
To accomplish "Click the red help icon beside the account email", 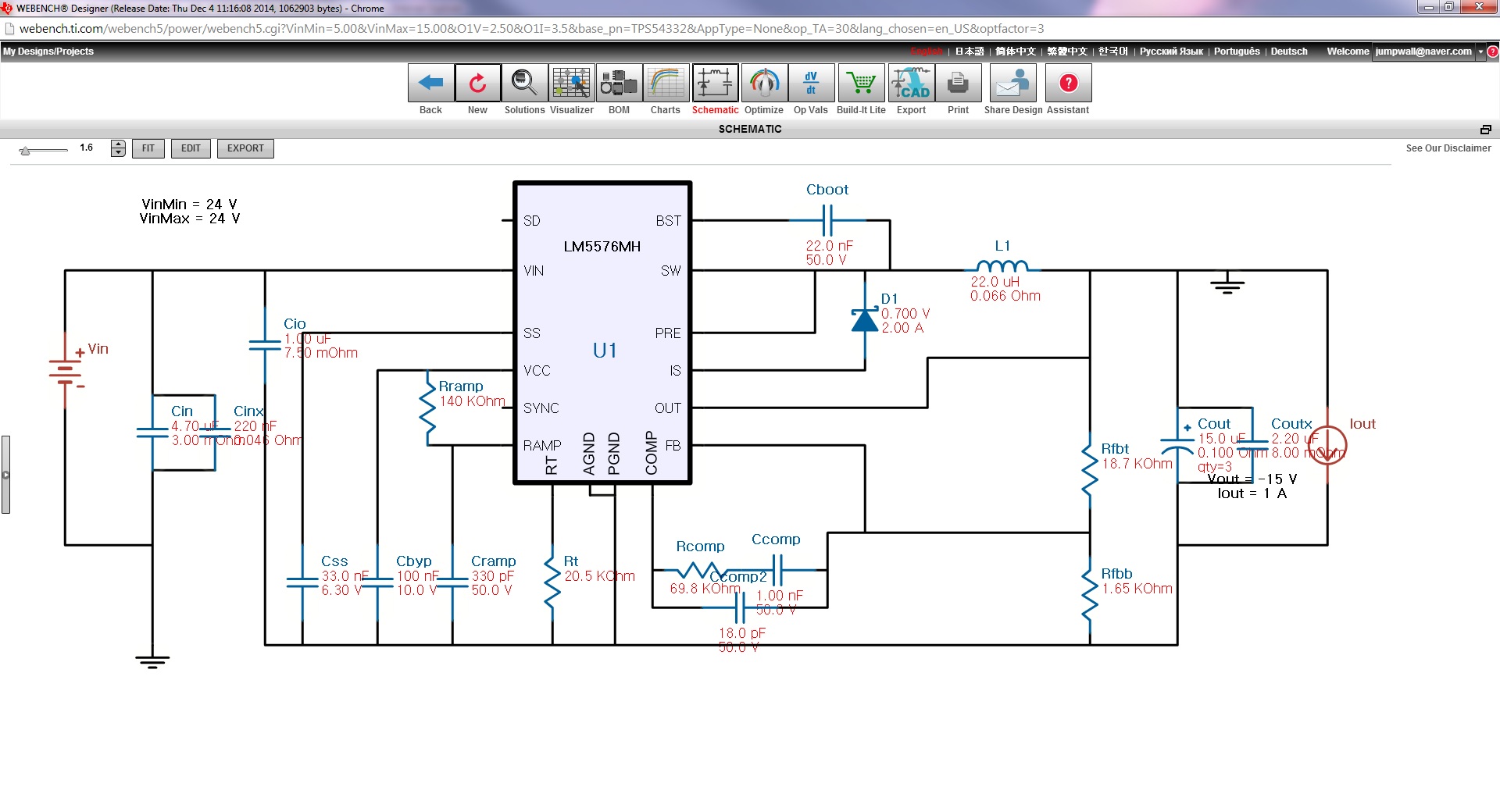I will pos(1492,52).
